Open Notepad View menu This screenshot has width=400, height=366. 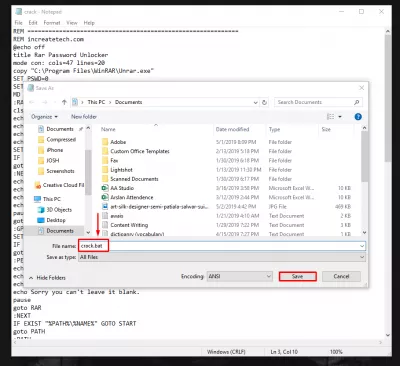click(x=72, y=23)
